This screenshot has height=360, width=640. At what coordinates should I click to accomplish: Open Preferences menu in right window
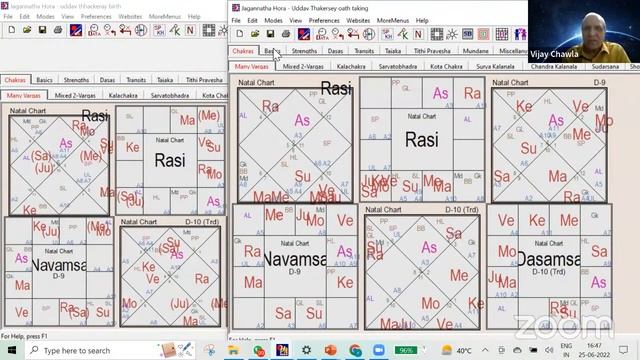click(x=324, y=20)
